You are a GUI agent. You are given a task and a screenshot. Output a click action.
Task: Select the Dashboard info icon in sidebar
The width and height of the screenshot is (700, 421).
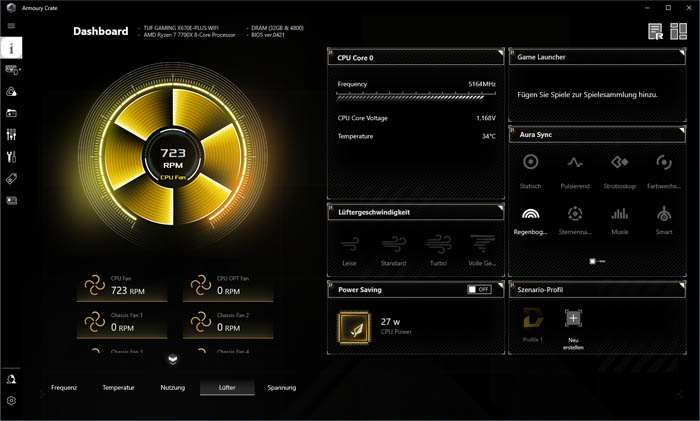point(11,48)
